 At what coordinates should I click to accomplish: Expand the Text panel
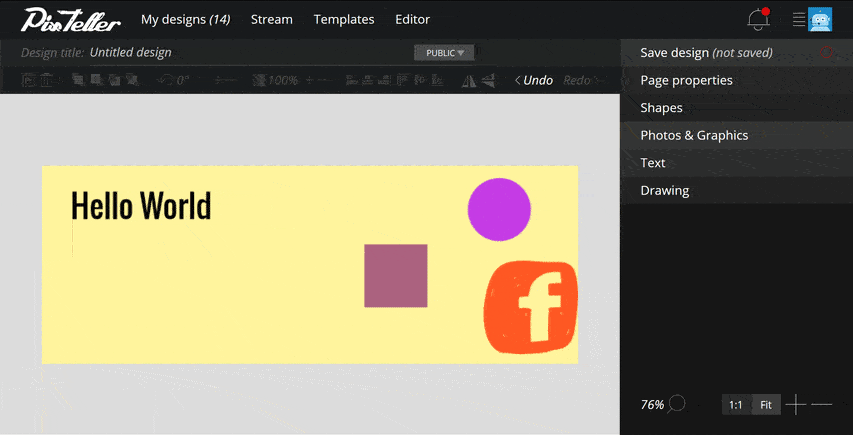pyautogui.click(x=737, y=163)
